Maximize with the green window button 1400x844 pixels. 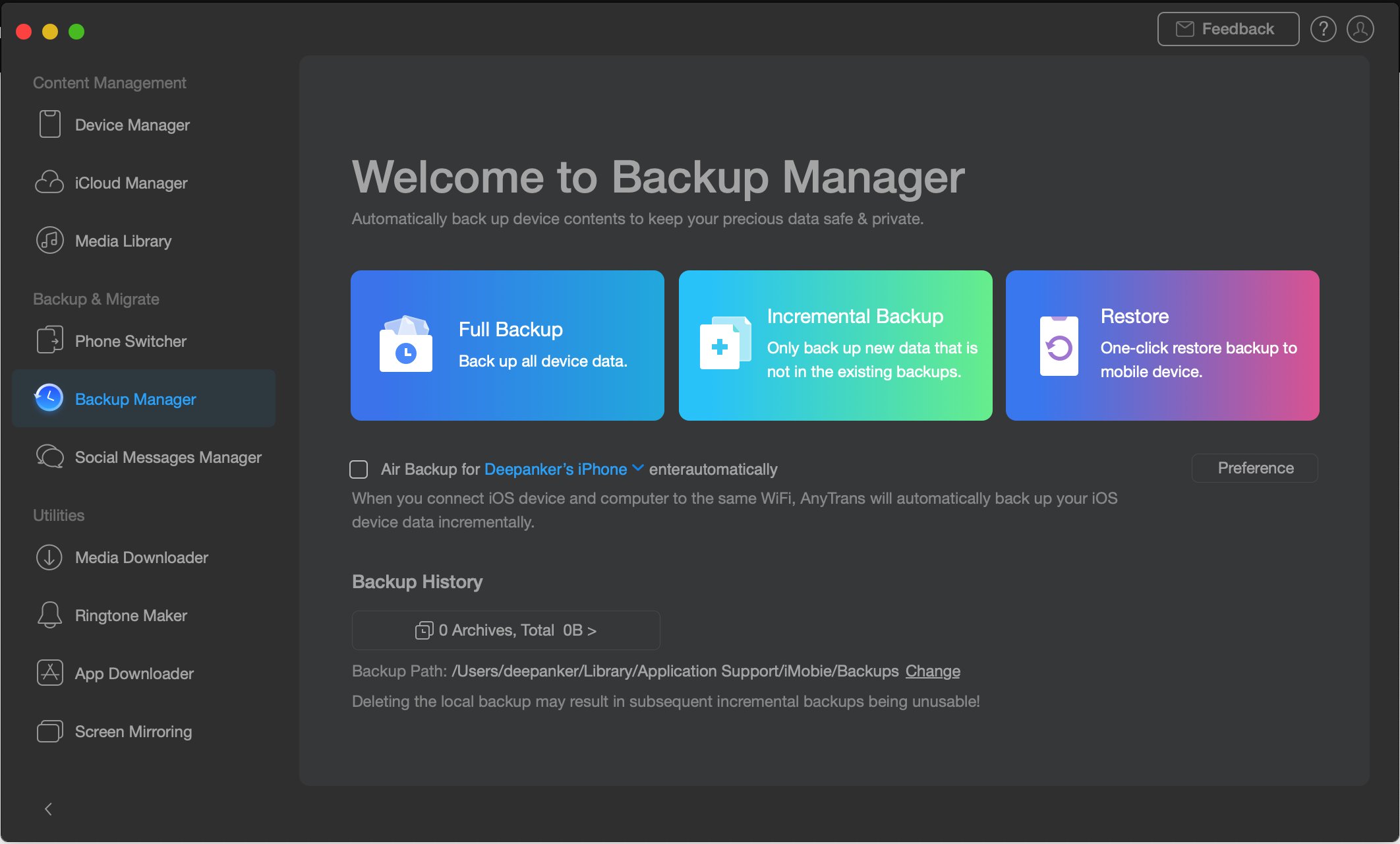tap(76, 32)
